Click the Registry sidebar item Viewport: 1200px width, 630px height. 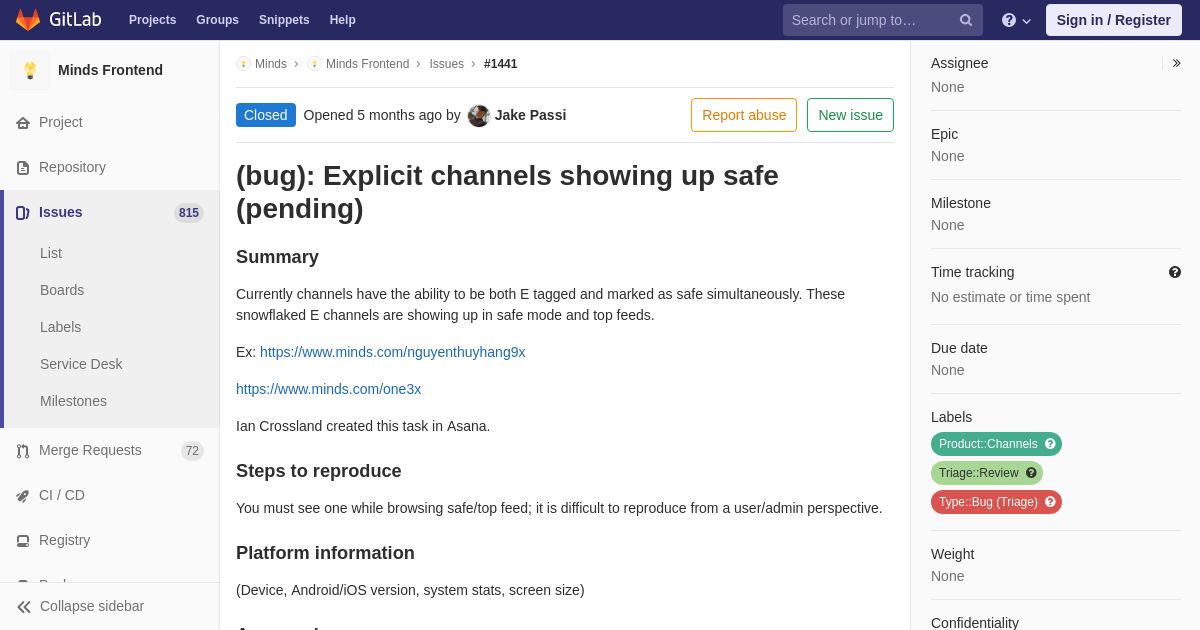tap(110, 541)
